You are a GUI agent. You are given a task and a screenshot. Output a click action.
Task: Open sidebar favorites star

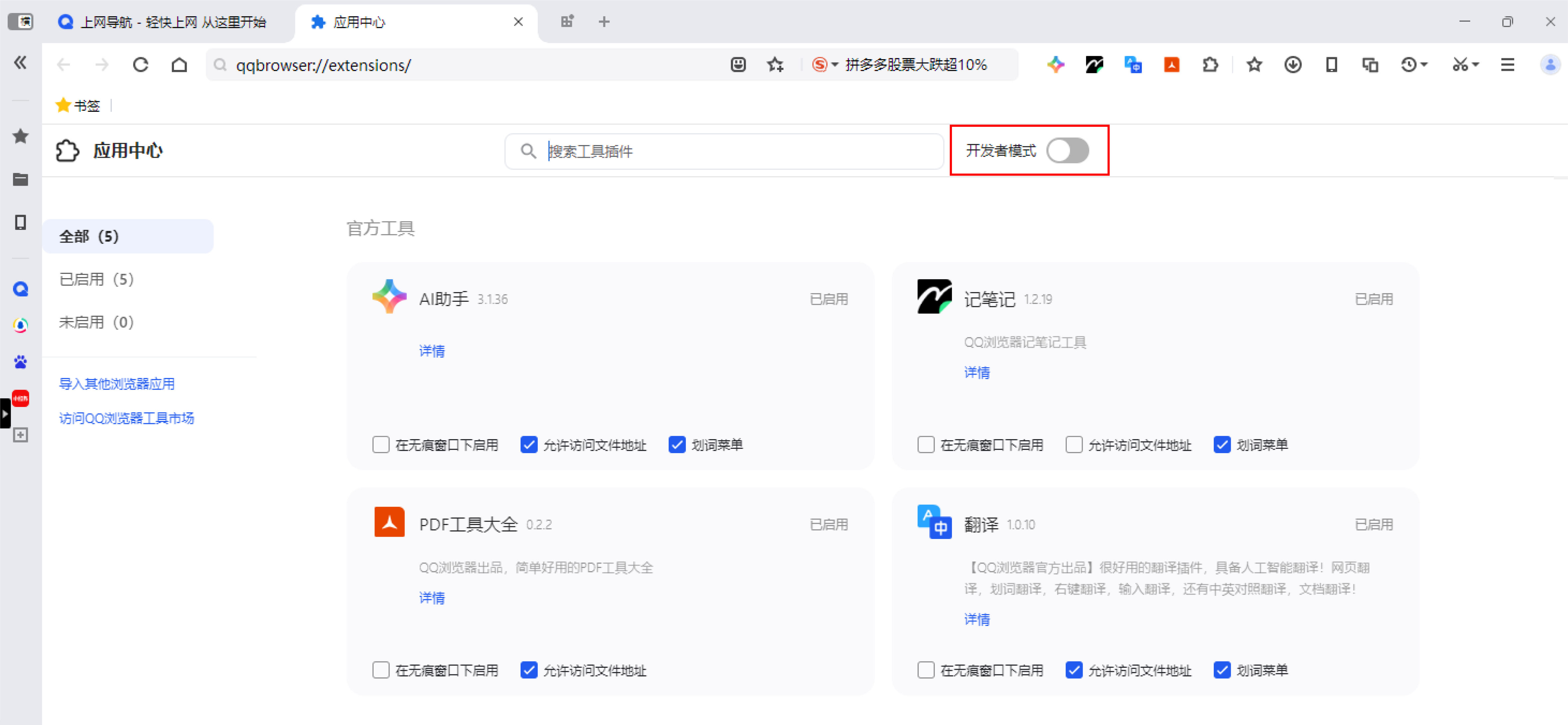21,136
